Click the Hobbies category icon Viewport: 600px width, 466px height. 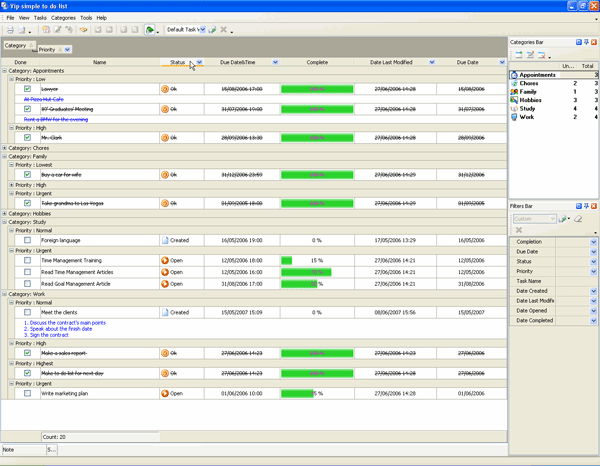pos(515,100)
